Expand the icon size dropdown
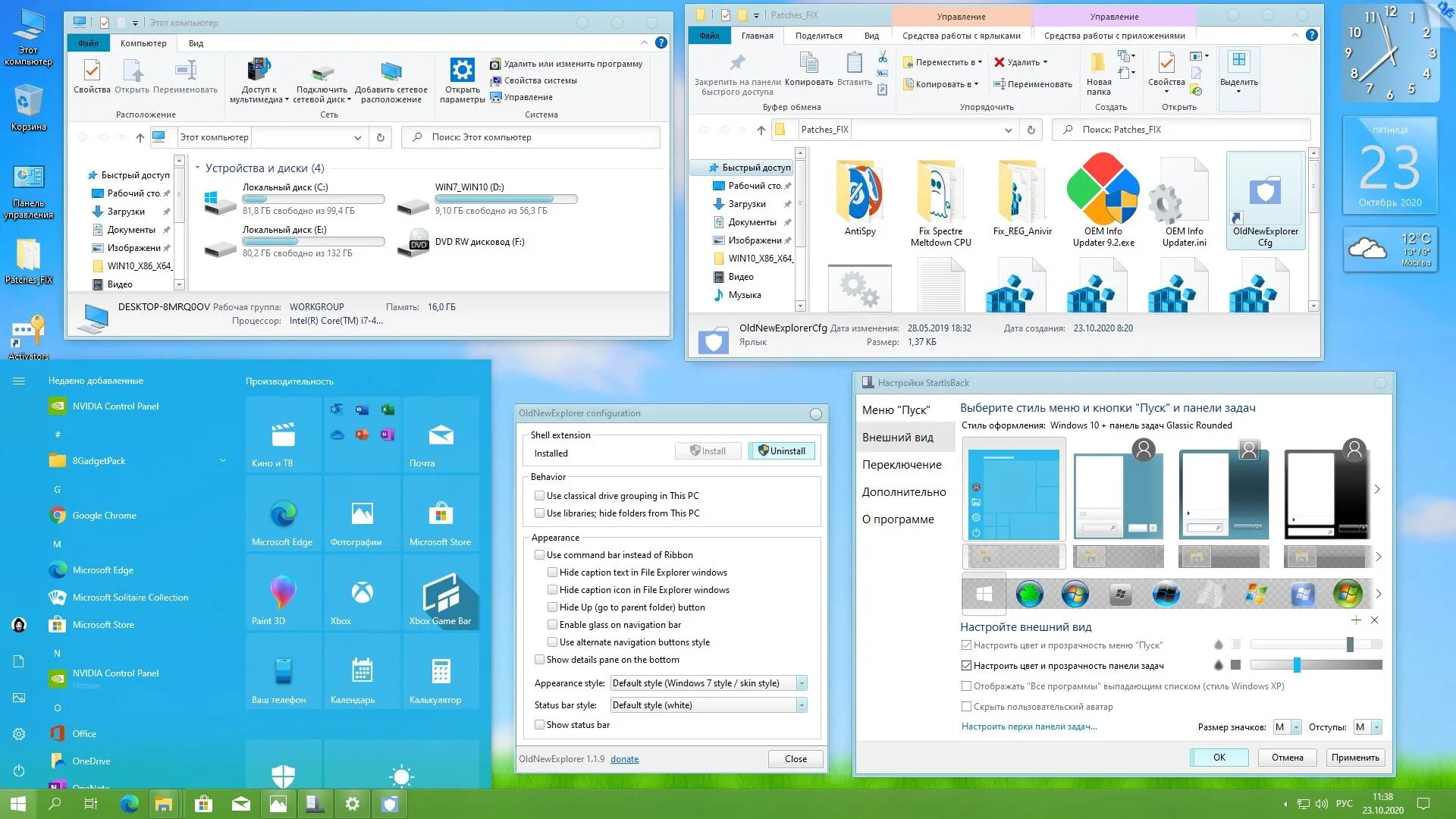This screenshot has height=819, width=1456. [x=1296, y=727]
